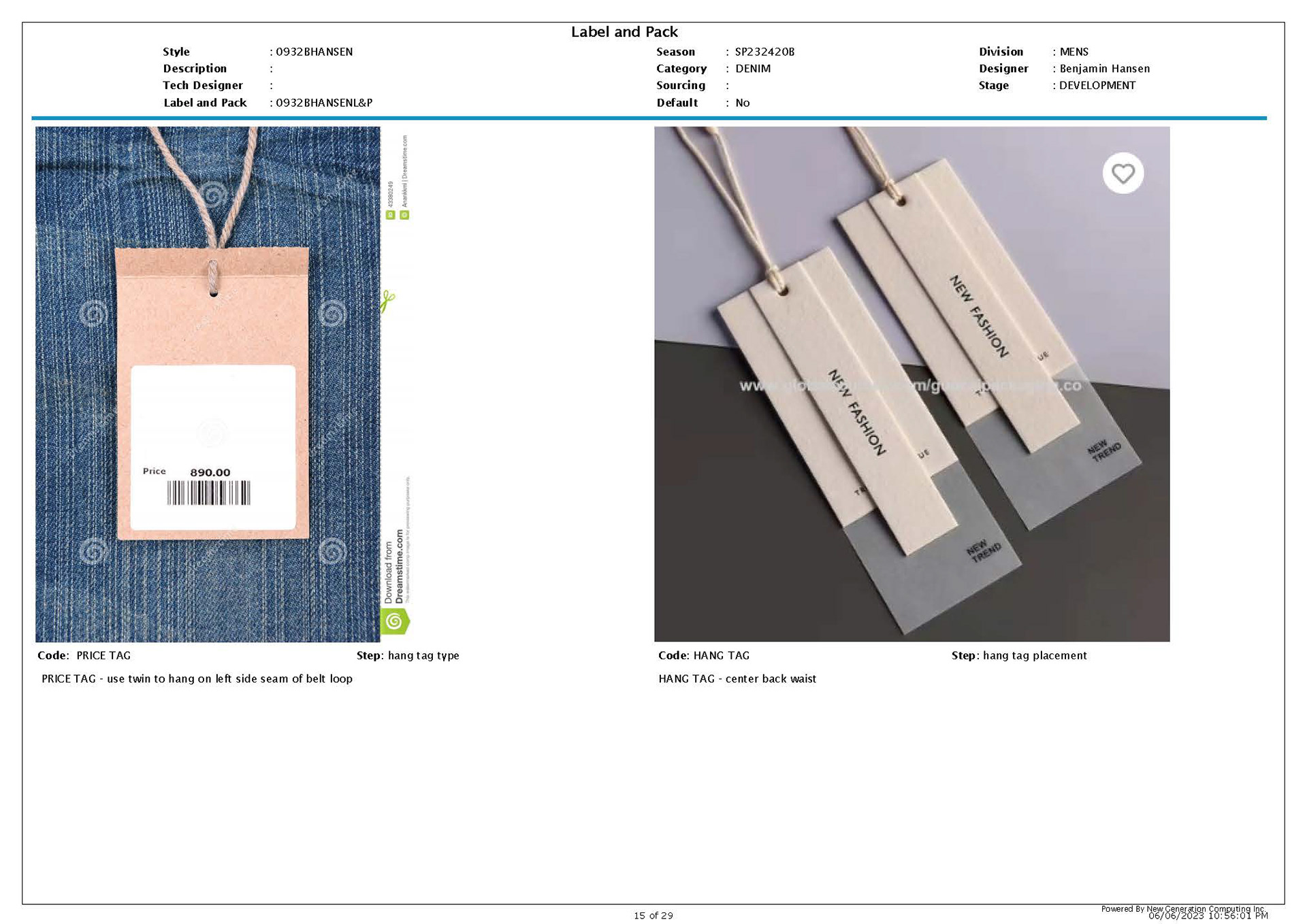Image resolution: width=1307 pixels, height=924 pixels.
Task: Click the Label and Pack title
Action: pos(624,32)
